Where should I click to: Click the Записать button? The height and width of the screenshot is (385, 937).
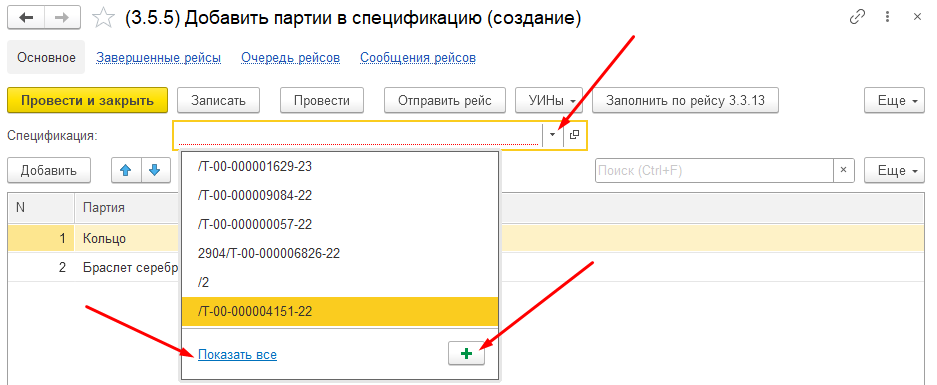tap(218, 100)
